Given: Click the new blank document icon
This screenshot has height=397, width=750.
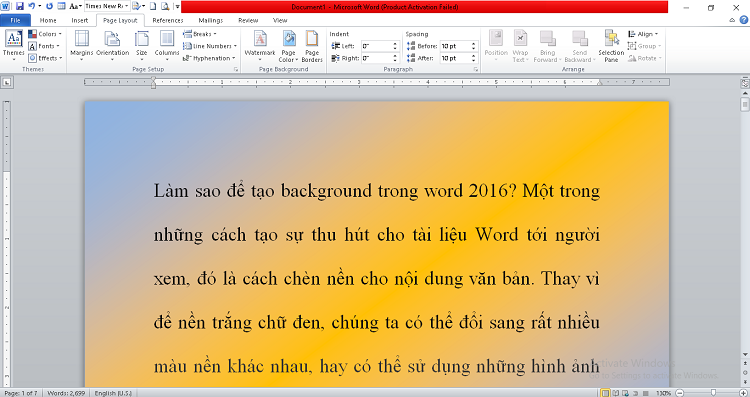Looking at the screenshot, I should (153, 6).
